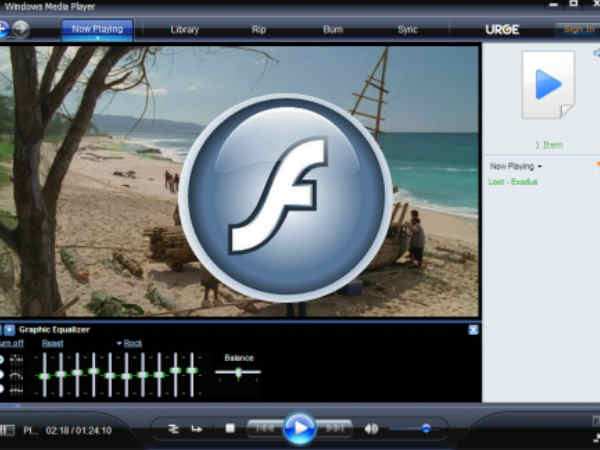Click the Balance slider
600x450 pixels.
[238, 372]
